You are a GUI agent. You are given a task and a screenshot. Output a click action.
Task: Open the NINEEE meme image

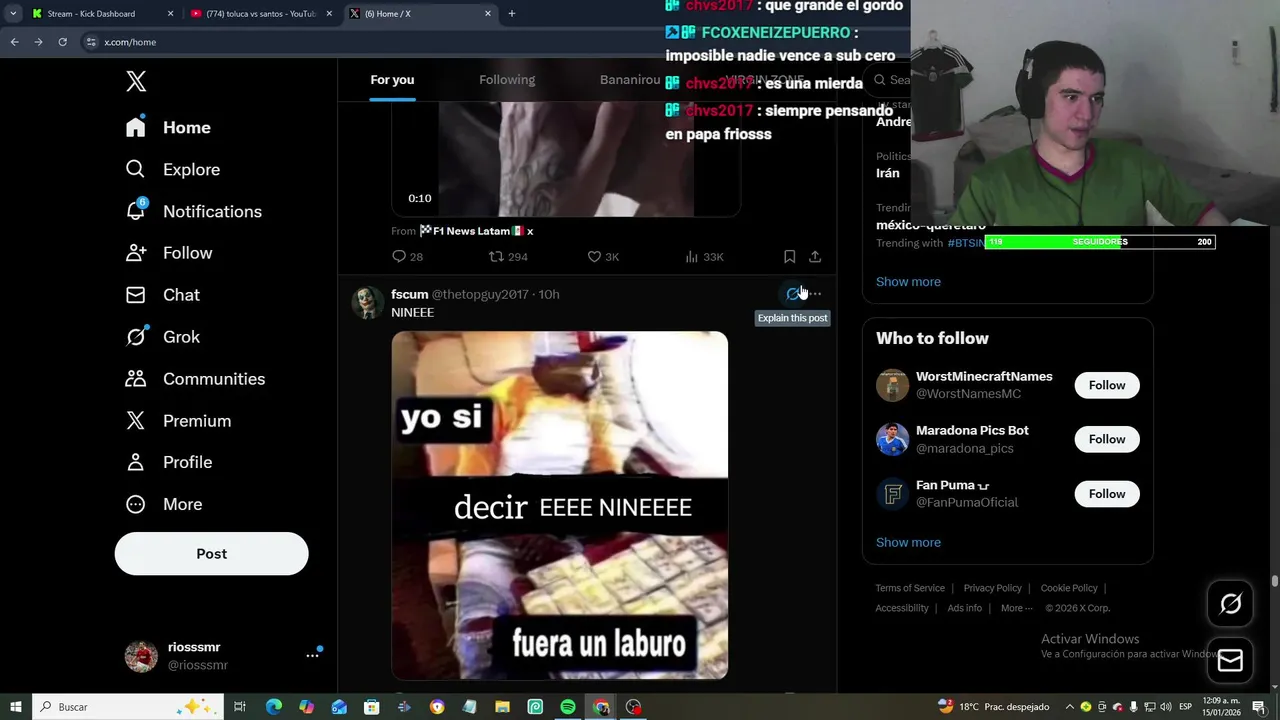coord(560,505)
